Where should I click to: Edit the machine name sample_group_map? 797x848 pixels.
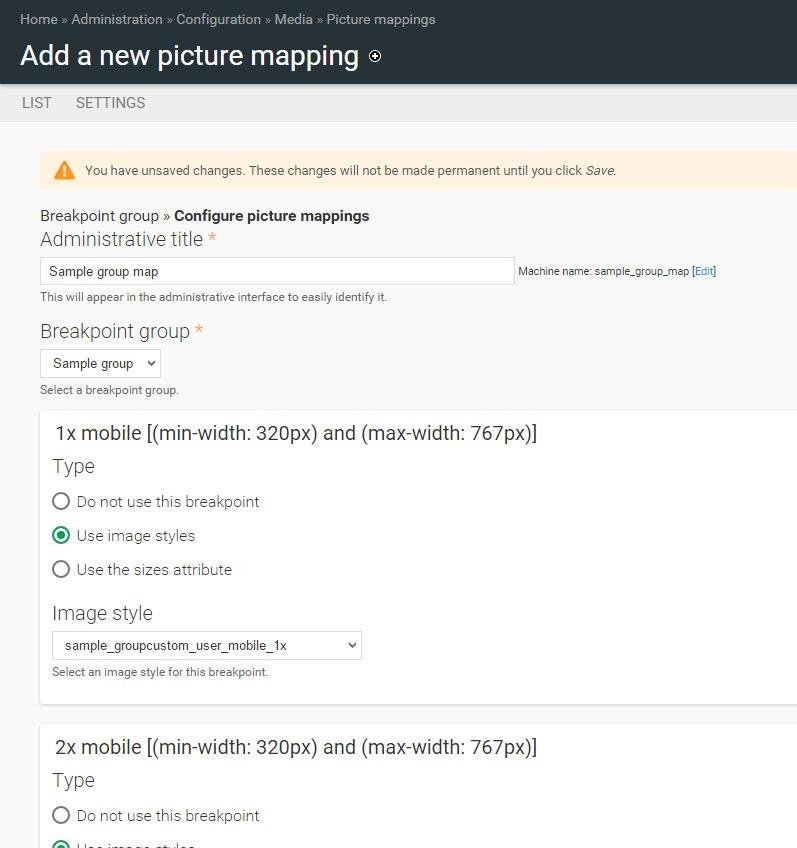[704, 271]
